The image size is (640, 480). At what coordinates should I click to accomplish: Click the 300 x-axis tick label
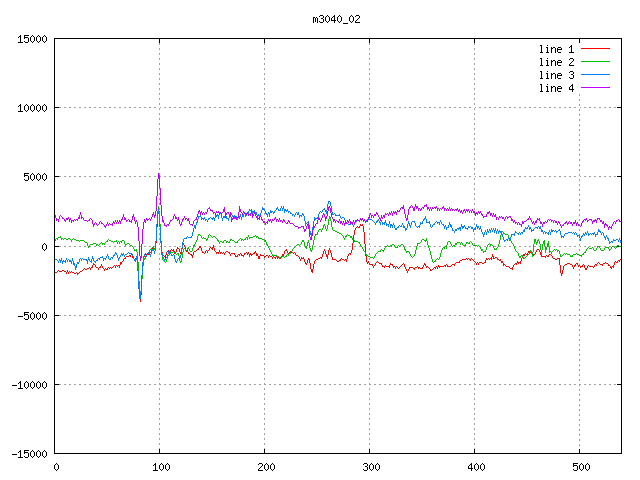pyautogui.click(x=370, y=466)
